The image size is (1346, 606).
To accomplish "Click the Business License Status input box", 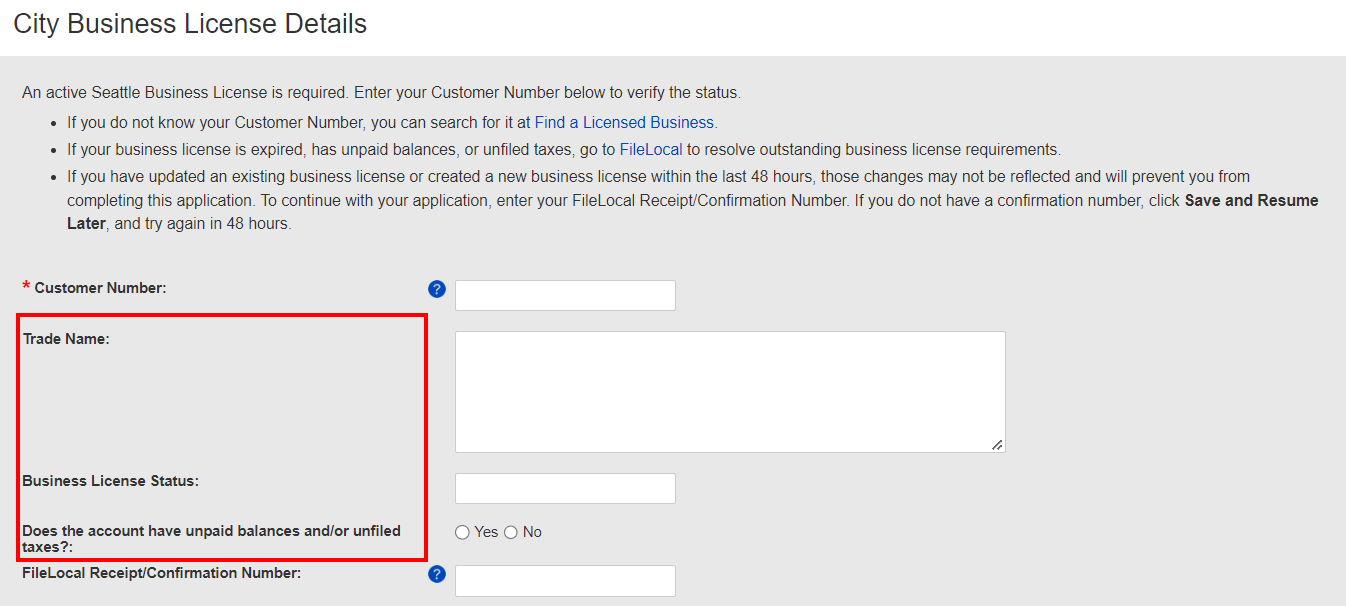I will [565, 488].
